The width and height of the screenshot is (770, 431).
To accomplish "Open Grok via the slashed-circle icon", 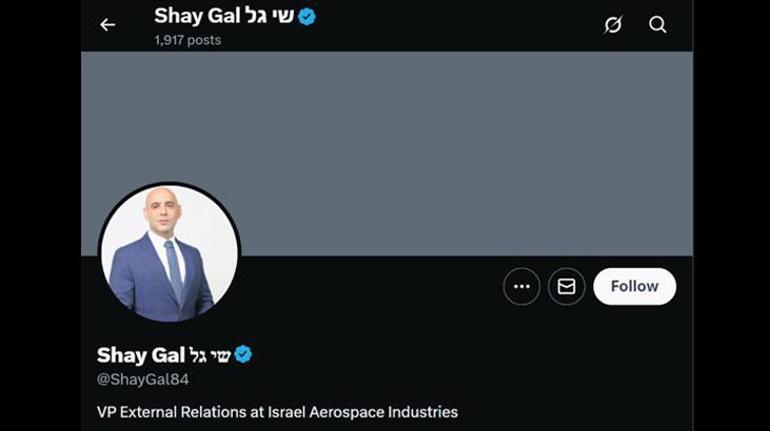I will point(613,25).
